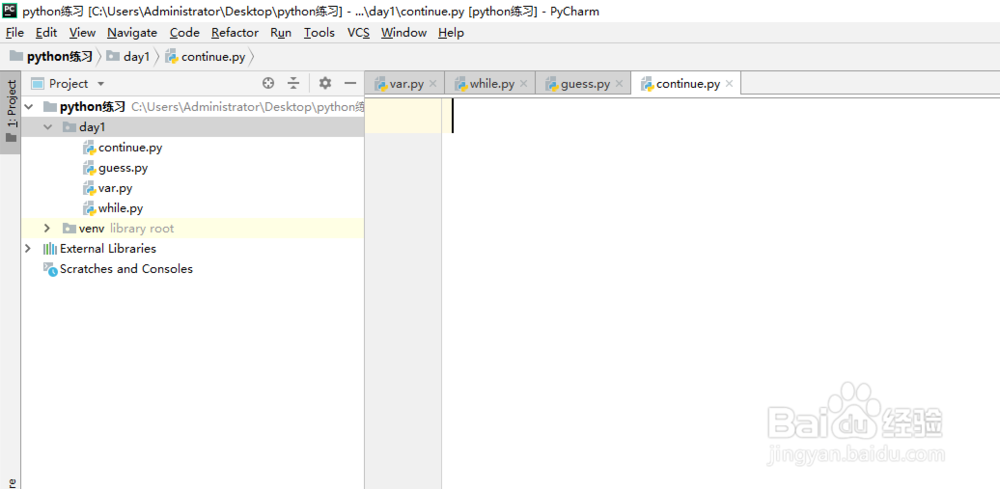Close the while.py tab

tap(524, 84)
